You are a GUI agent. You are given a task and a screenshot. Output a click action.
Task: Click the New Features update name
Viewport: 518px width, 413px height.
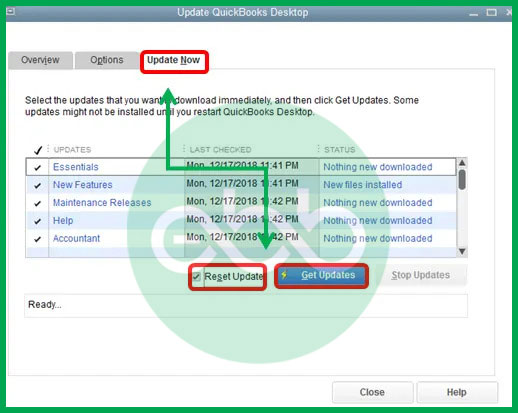83,185
